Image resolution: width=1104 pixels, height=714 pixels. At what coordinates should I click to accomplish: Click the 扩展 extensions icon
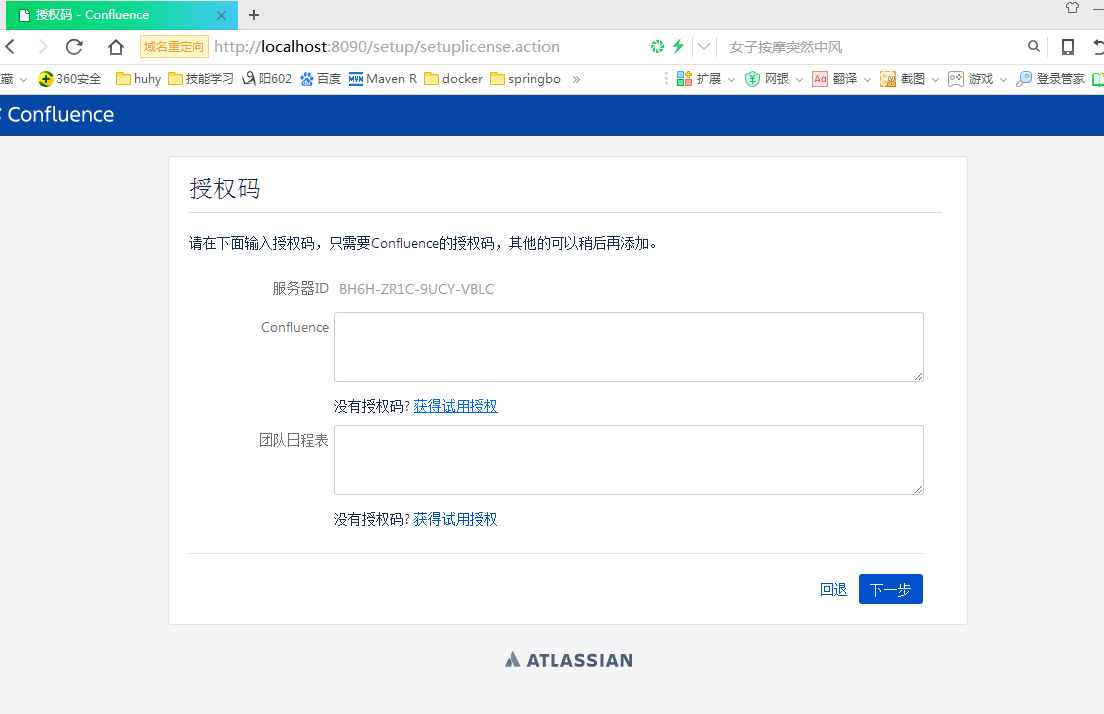click(x=684, y=79)
